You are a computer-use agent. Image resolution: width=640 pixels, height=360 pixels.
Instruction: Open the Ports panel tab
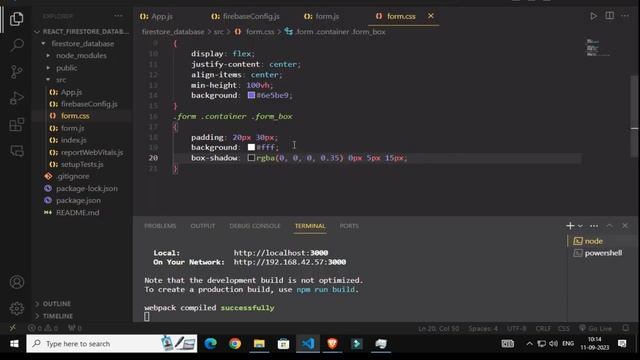click(x=349, y=226)
